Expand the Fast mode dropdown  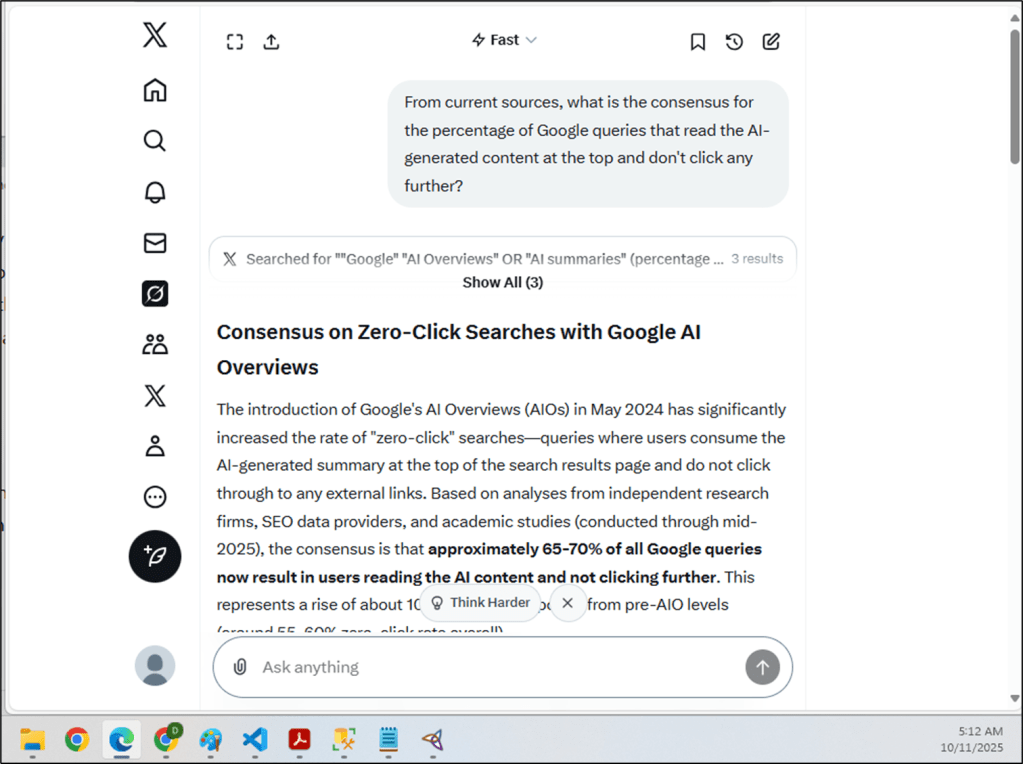504,40
